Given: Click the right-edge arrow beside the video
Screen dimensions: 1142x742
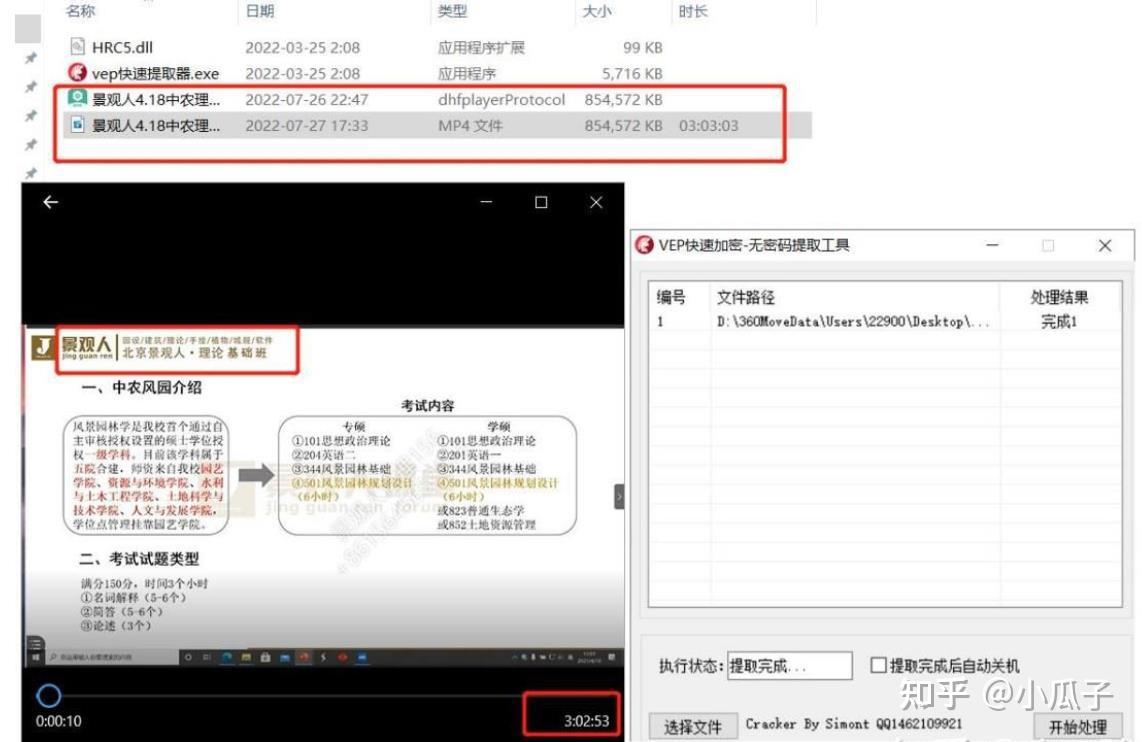Looking at the screenshot, I should [619, 495].
